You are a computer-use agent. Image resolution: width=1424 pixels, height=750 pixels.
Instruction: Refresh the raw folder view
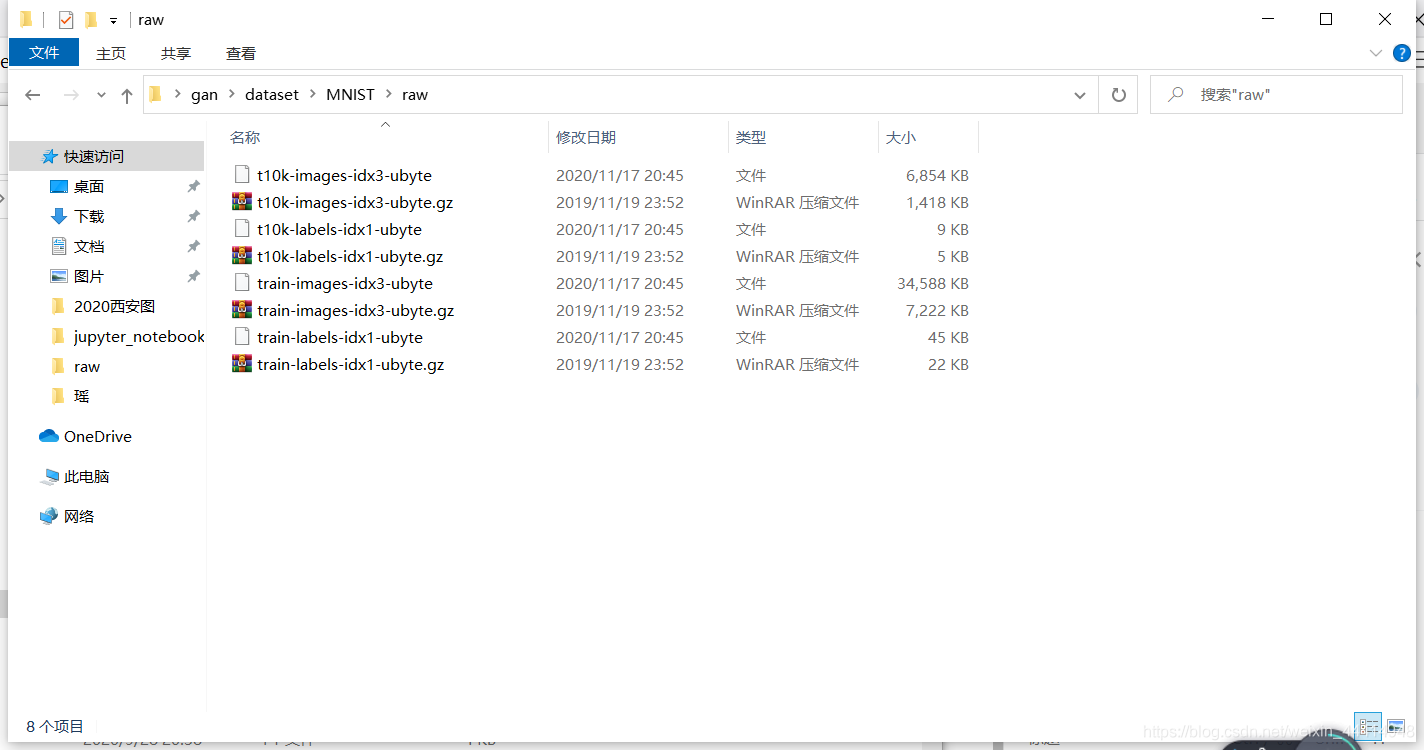click(x=1119, y=95)
